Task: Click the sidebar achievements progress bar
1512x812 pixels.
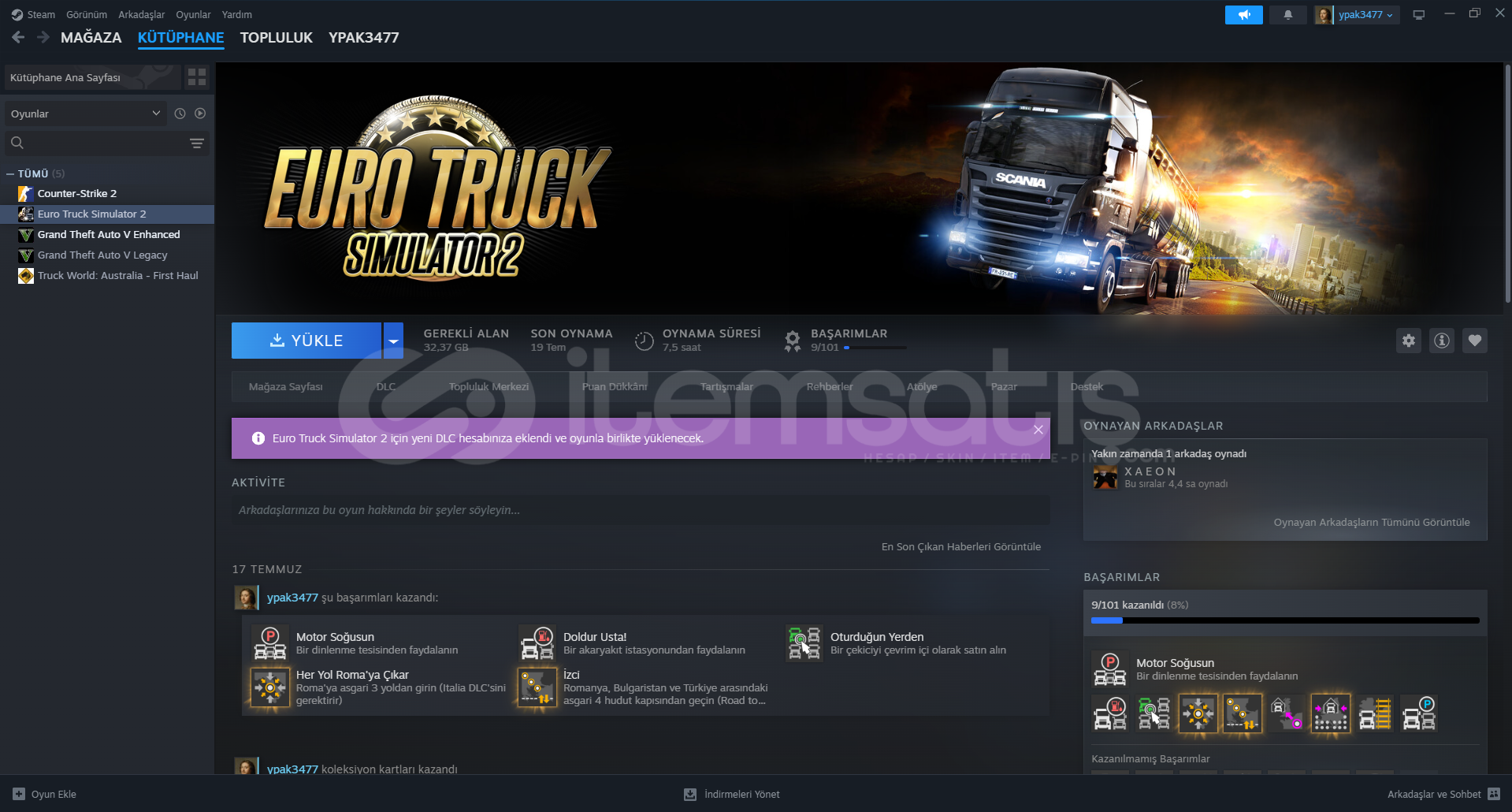Action: (1285, 620)
